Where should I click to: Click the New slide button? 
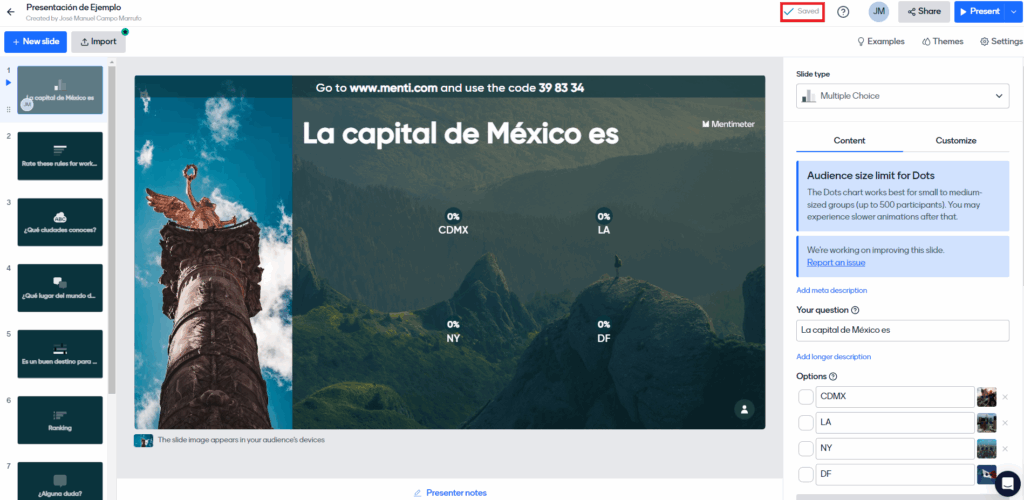coord(35,41)
